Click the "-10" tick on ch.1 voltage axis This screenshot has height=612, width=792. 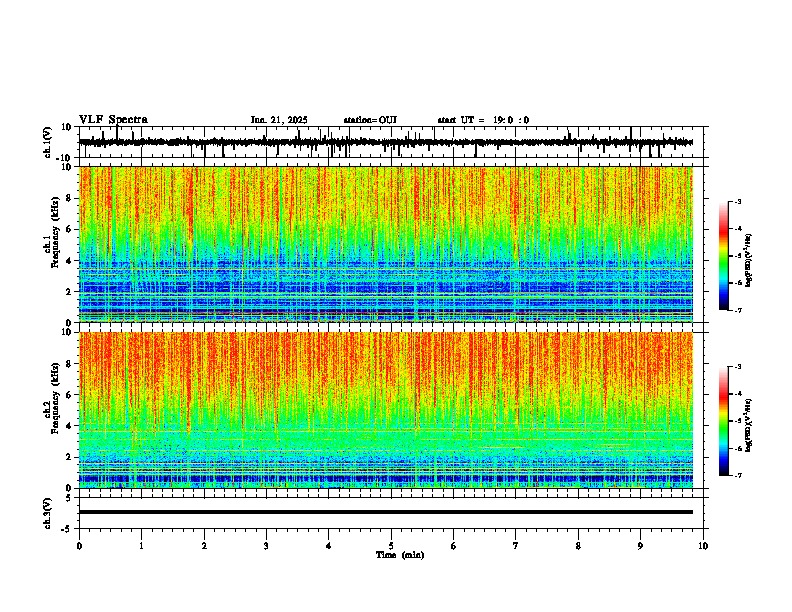[x=65, y=159]
